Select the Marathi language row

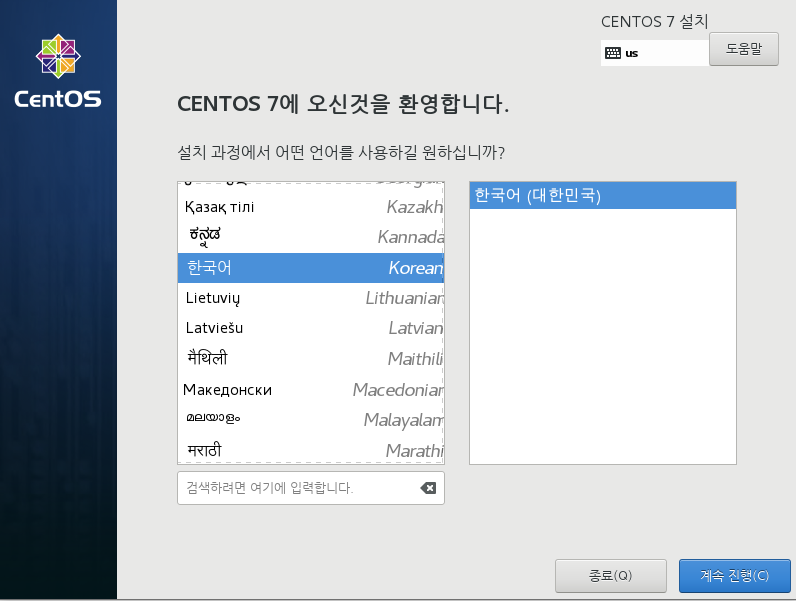[x=311, y=449]
